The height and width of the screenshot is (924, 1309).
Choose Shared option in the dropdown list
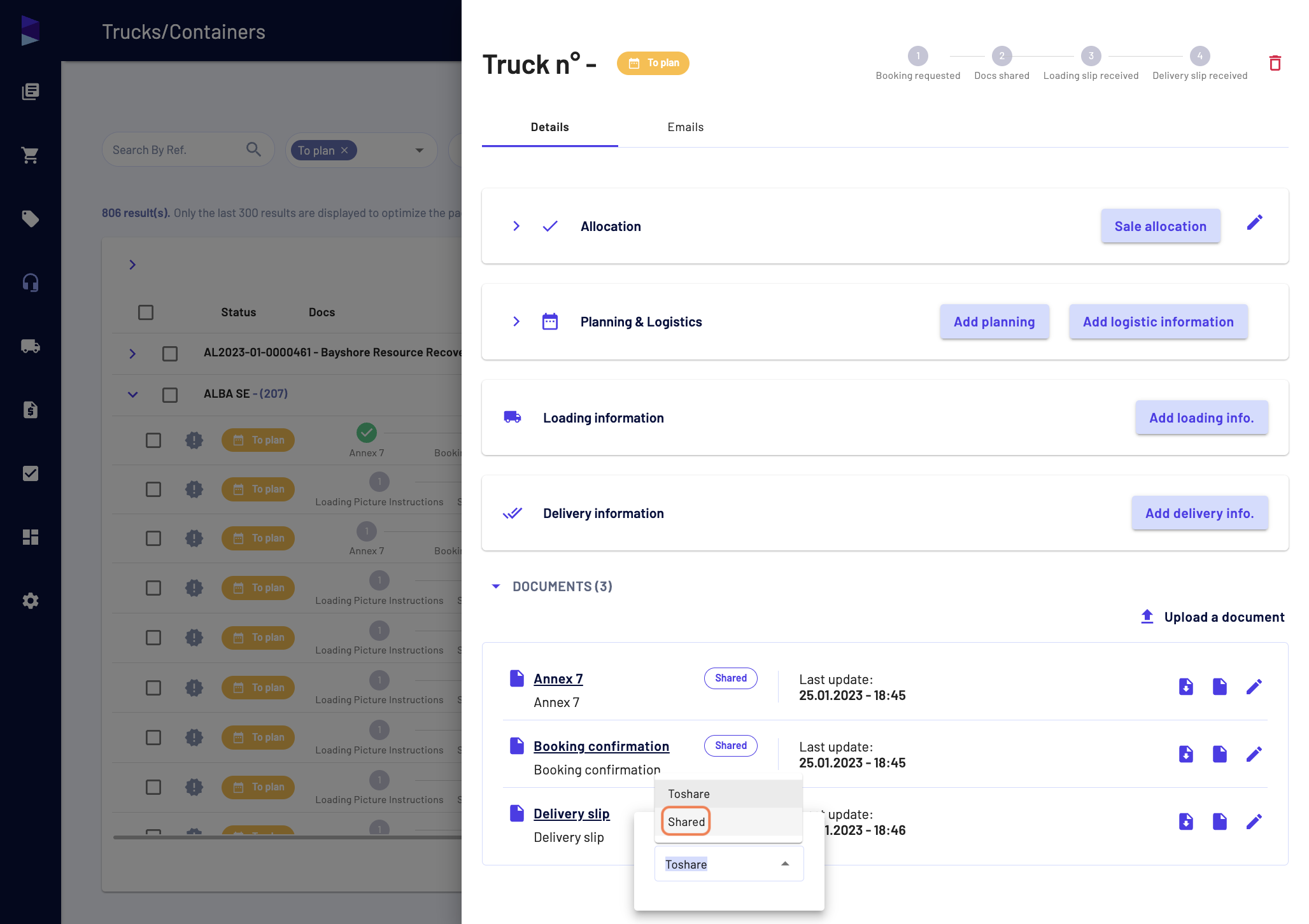pos(728,822)
